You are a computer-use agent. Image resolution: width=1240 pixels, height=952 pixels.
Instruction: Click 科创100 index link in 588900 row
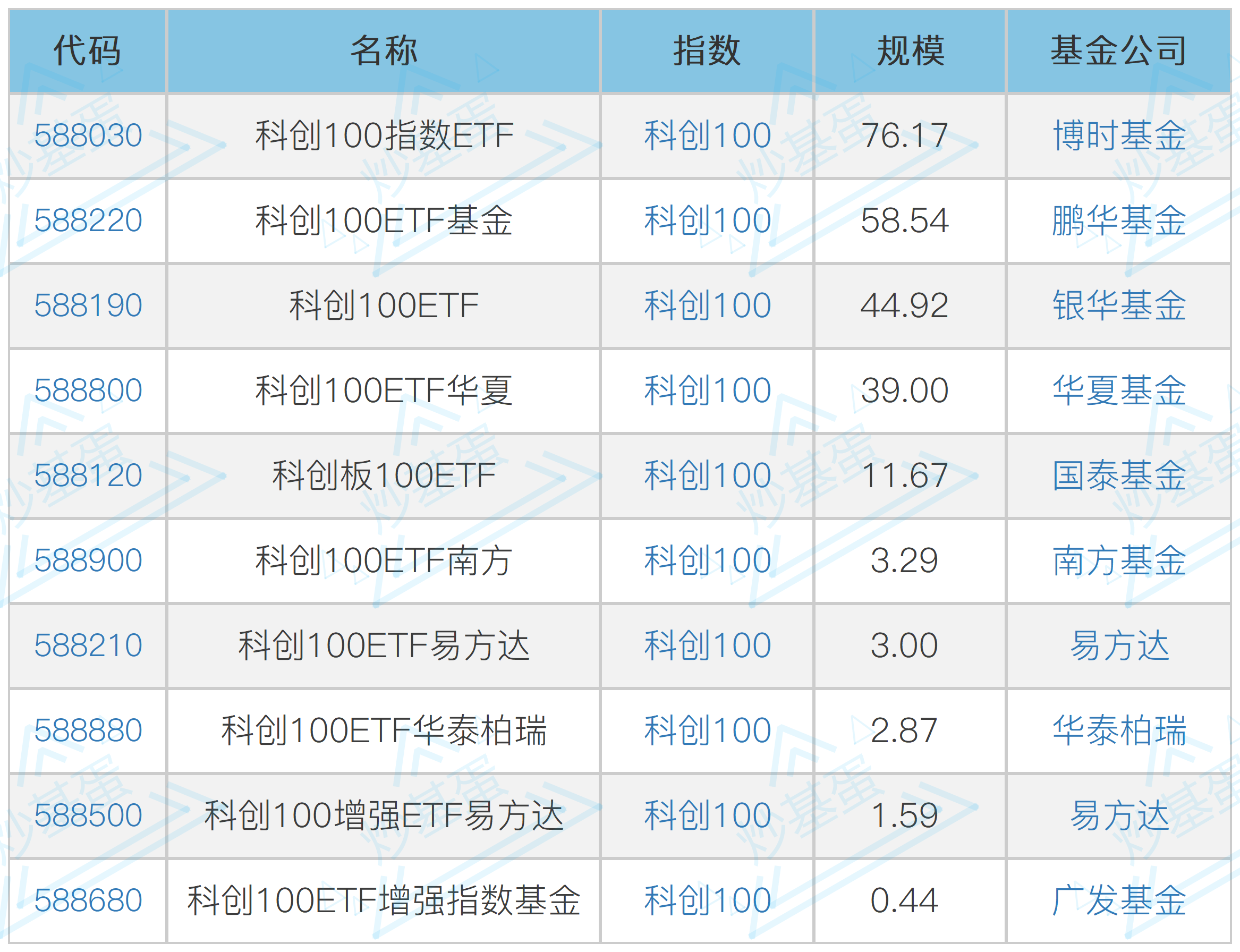707,560
